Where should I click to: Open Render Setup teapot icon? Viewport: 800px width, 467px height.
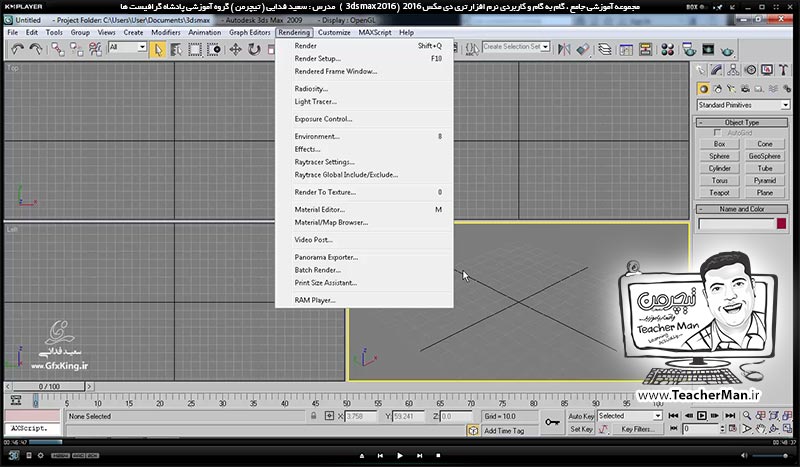[689, 49]
